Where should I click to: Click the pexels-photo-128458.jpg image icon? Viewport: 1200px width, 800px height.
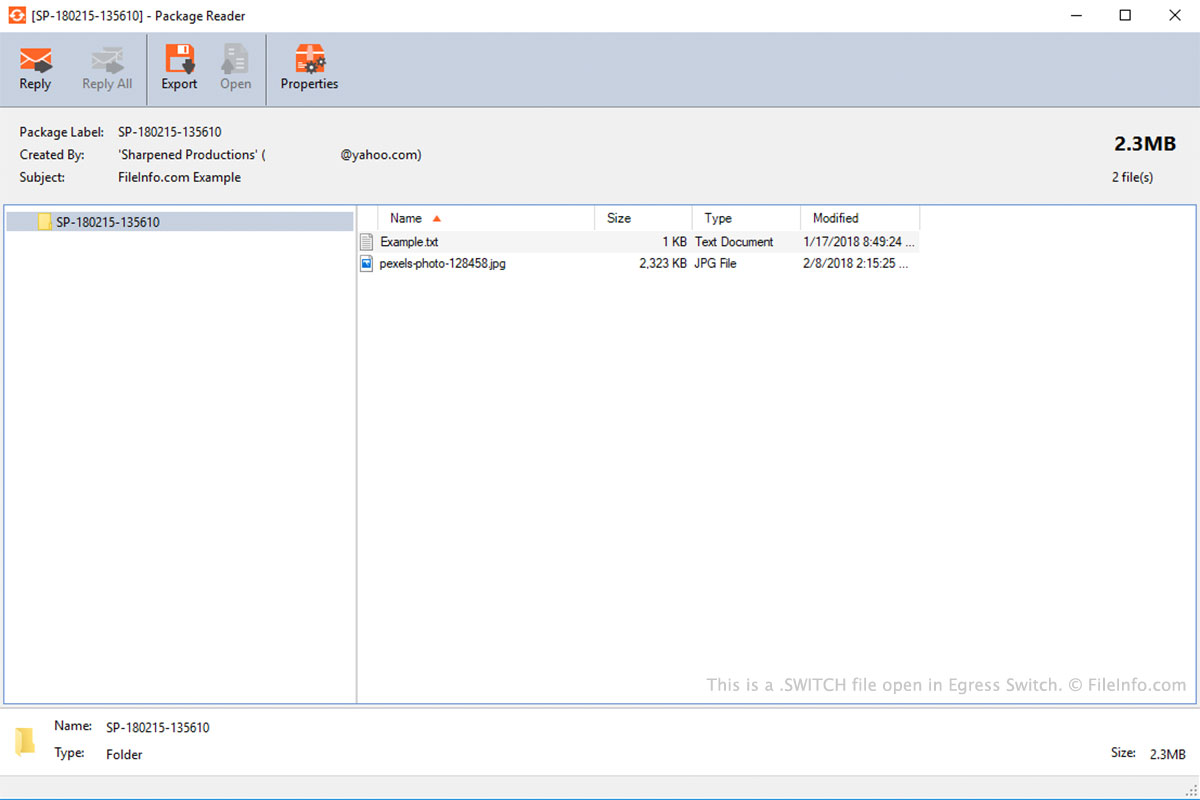click(367, 264)
